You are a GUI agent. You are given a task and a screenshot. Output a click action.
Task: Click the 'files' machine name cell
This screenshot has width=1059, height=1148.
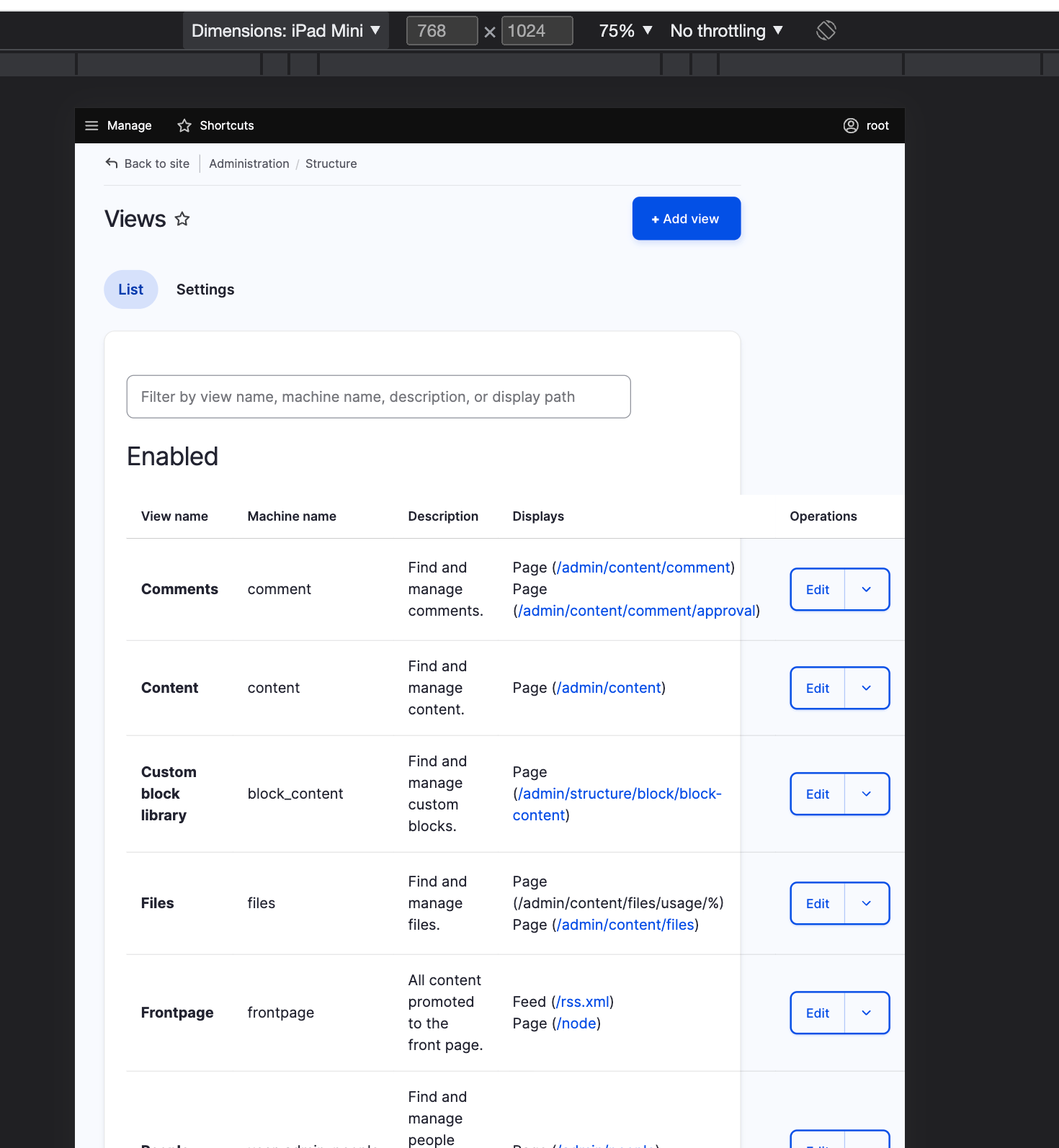pyautogui.click(x=262, y=903)
